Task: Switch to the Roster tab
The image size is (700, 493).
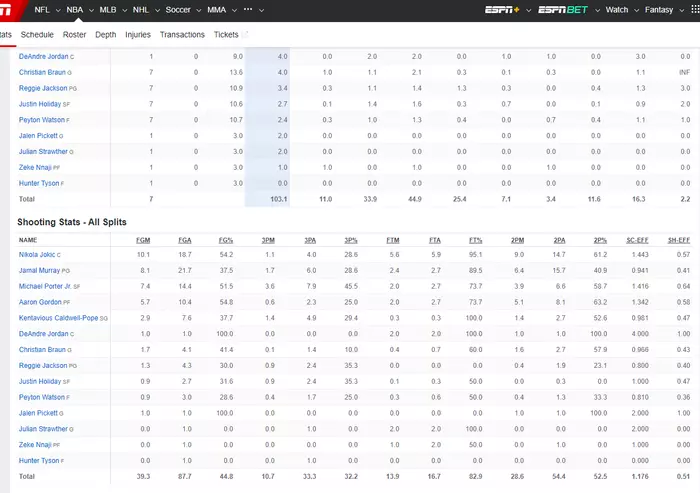Action: pos(74,34)
